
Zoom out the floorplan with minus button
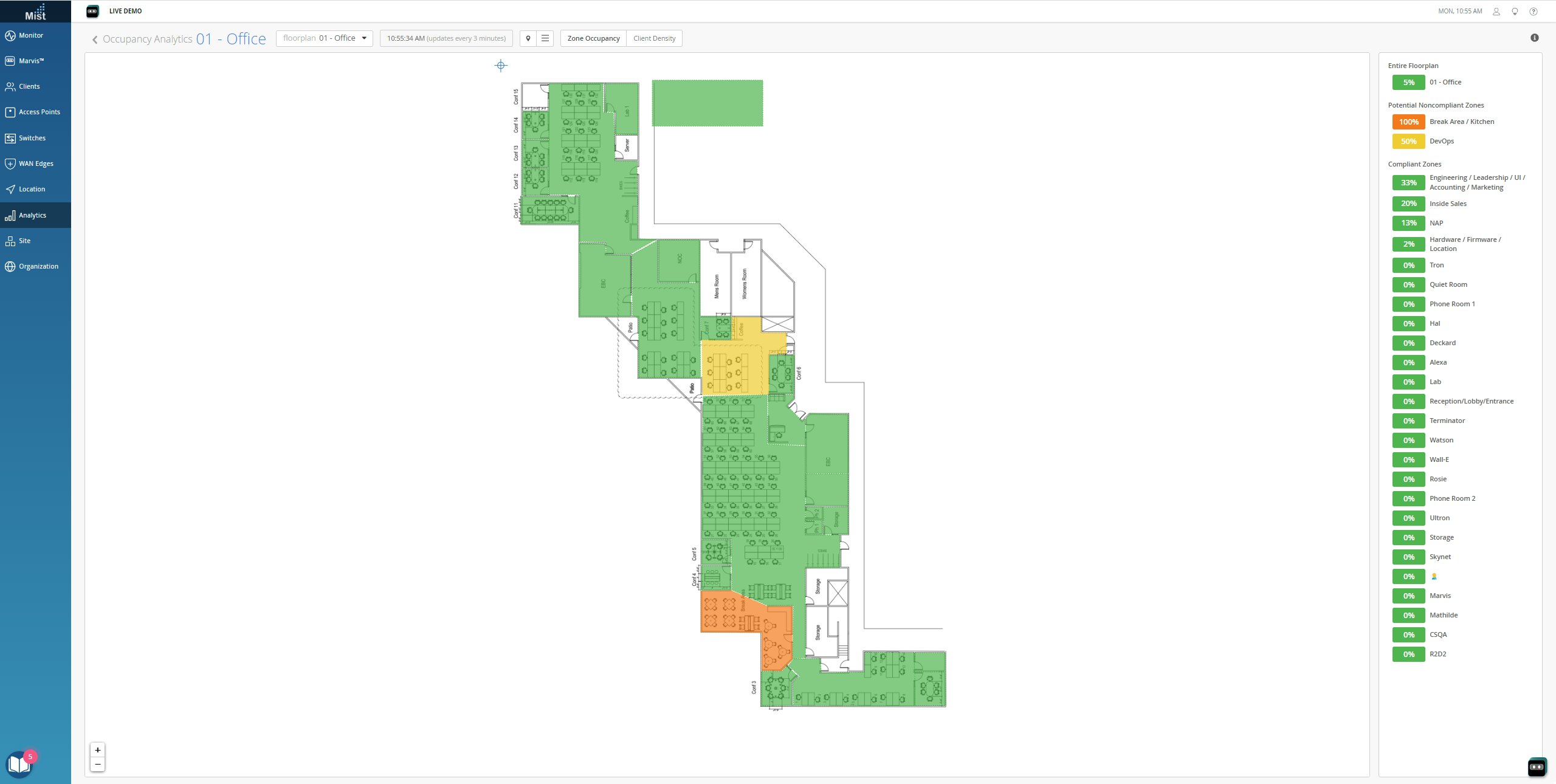97,764
